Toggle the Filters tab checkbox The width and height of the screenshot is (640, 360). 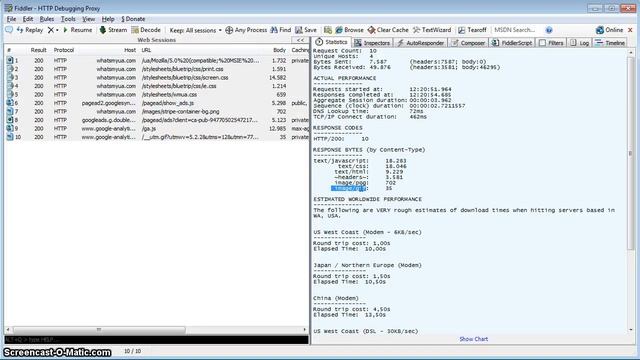point(542,42)
